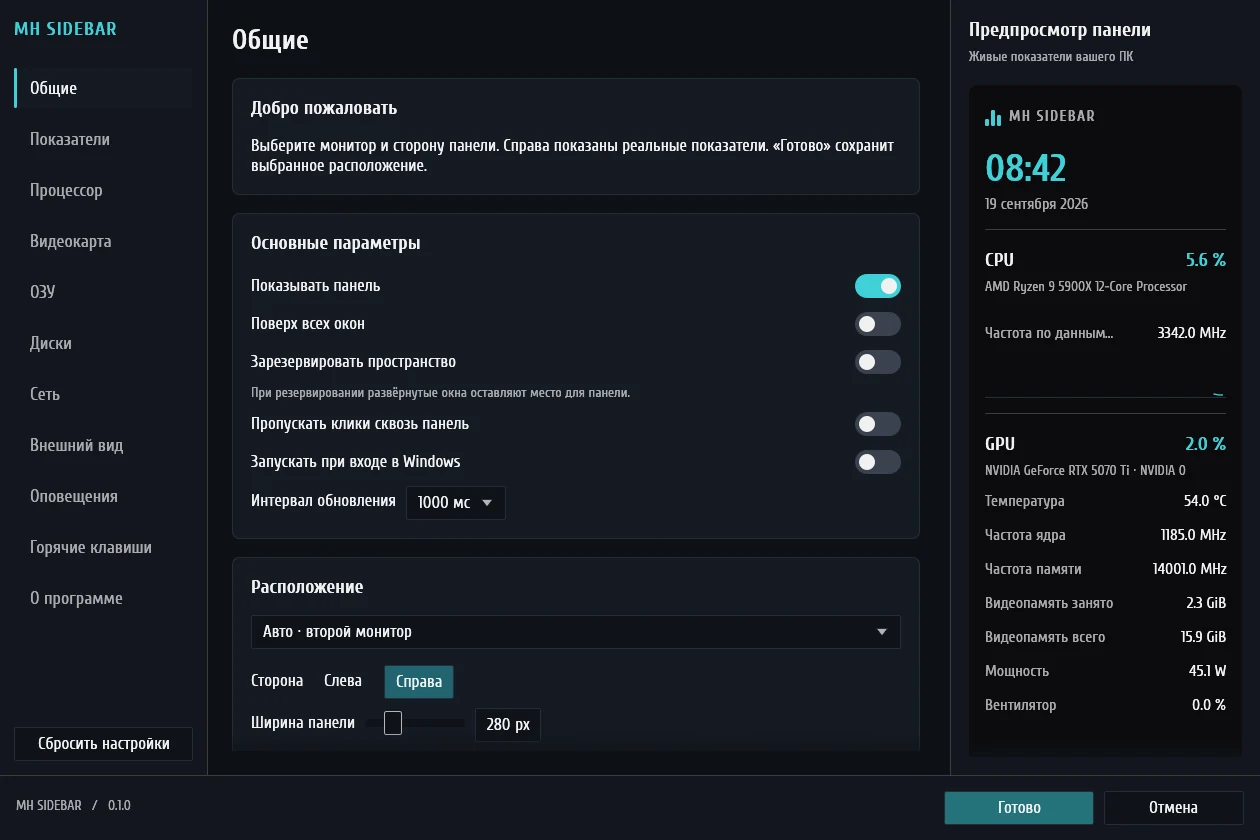
Task: Expand the Авто · второй монитор dropdown
Action: point(576,632)
